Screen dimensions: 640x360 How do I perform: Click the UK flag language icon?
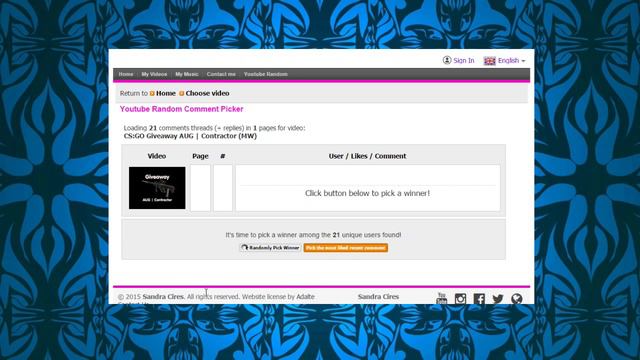pos(489,61)
